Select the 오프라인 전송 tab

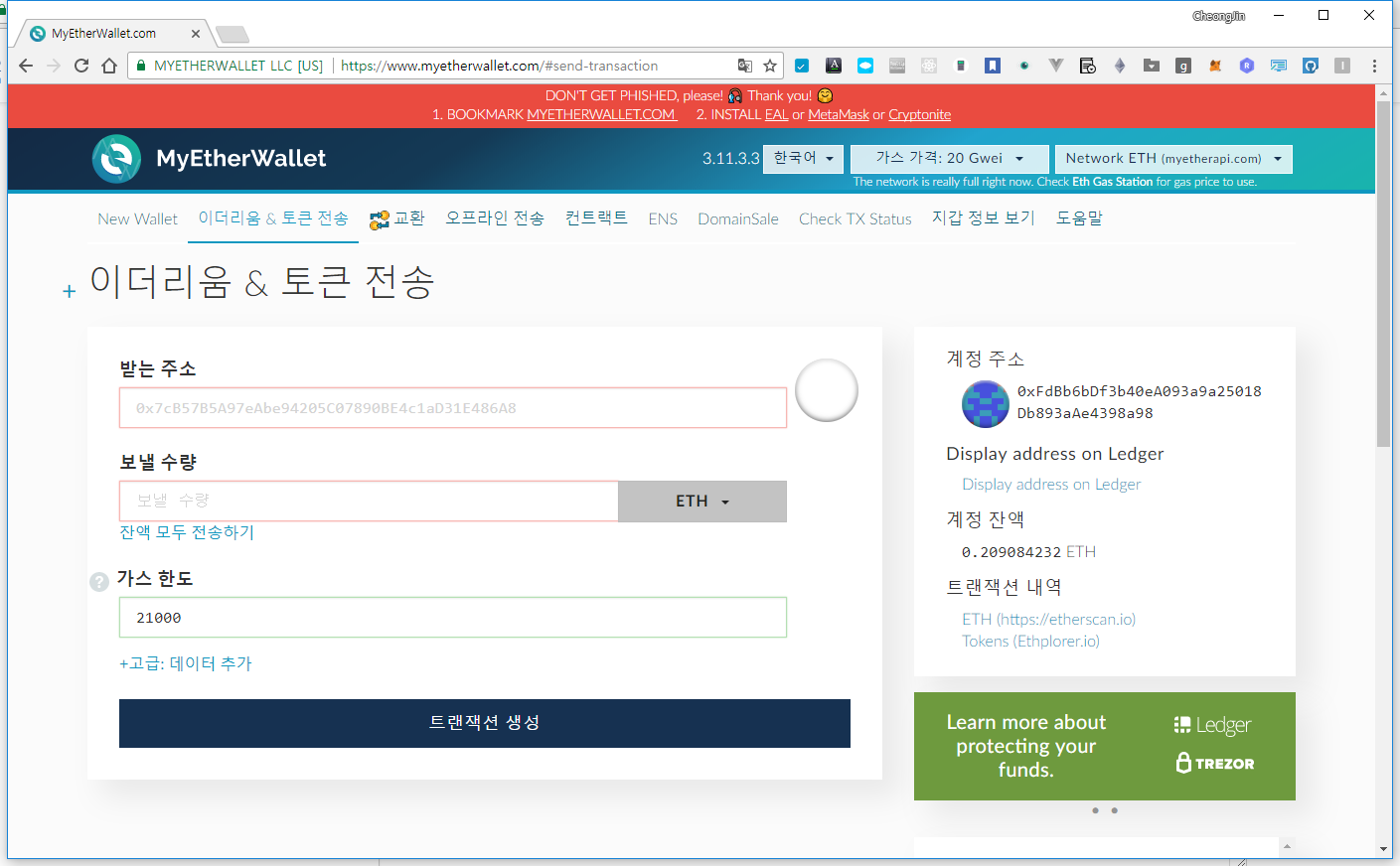[x=495, y=218]
